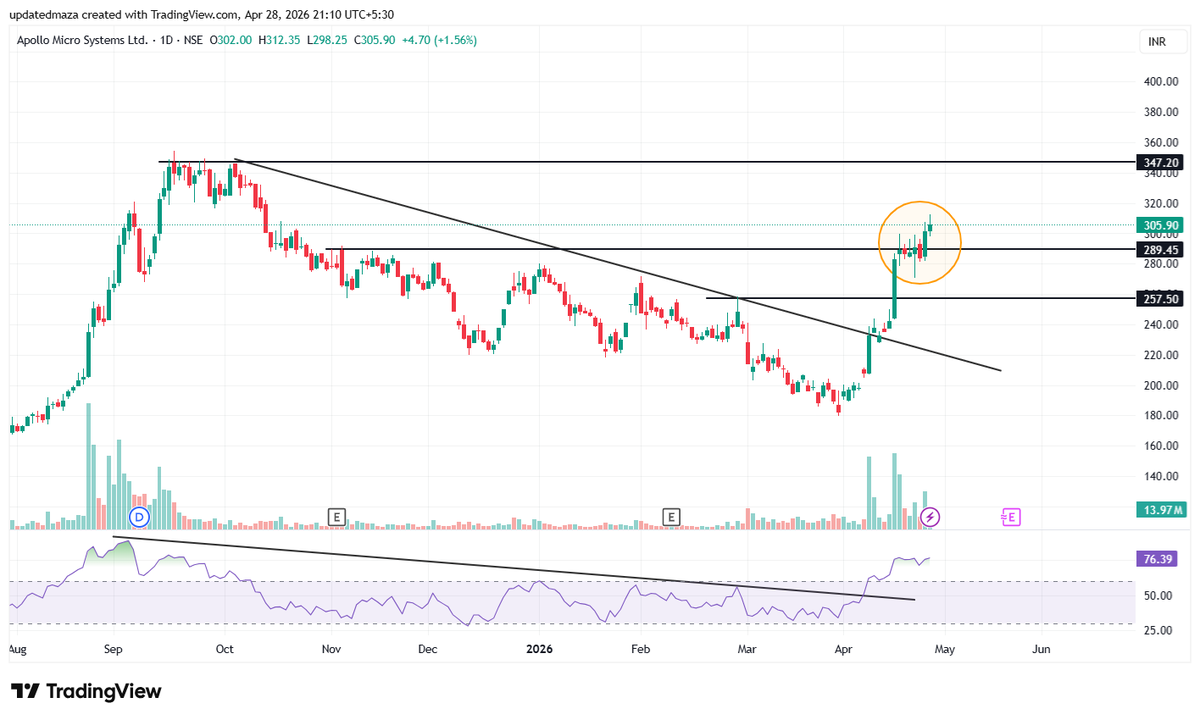Click the Sep label on the time axis
Image resolution: width=1200 pixels, height=720 pixels.
[x=113, y=648]
